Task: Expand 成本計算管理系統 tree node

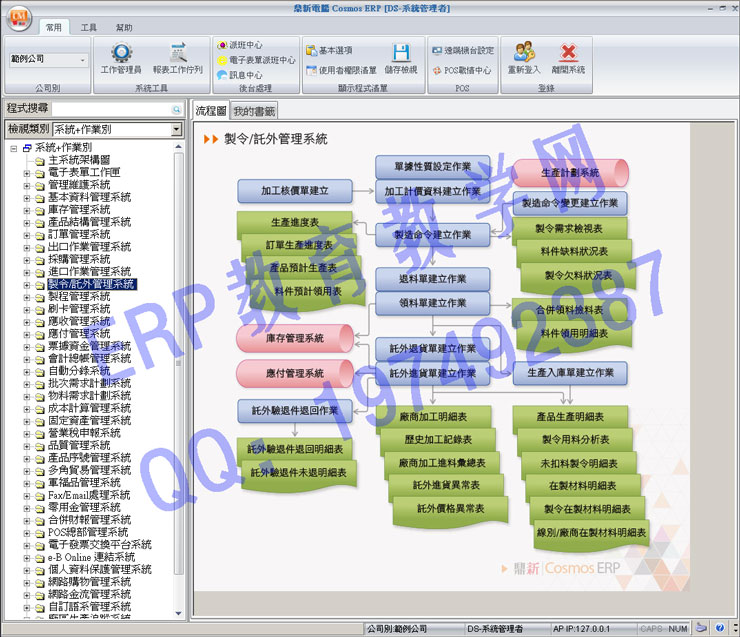Action: point(27,409)
